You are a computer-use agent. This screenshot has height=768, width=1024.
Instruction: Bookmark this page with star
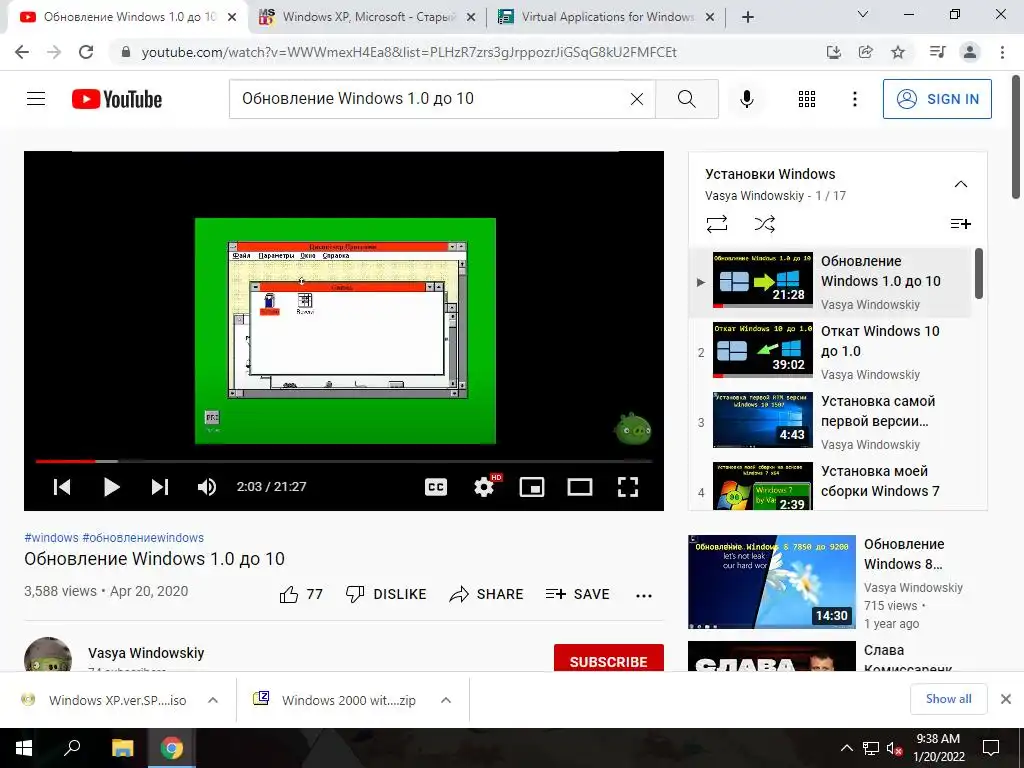click(x=898, y=52)
